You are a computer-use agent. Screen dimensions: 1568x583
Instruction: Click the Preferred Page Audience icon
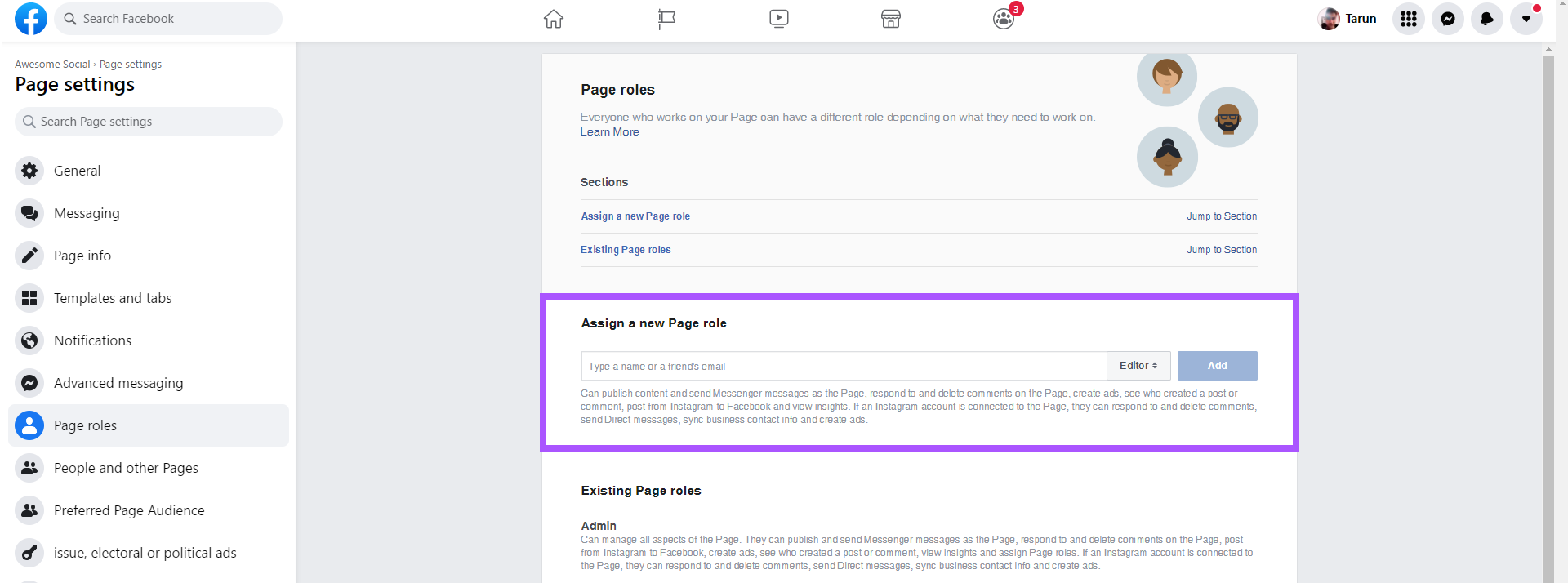(29, 510)
